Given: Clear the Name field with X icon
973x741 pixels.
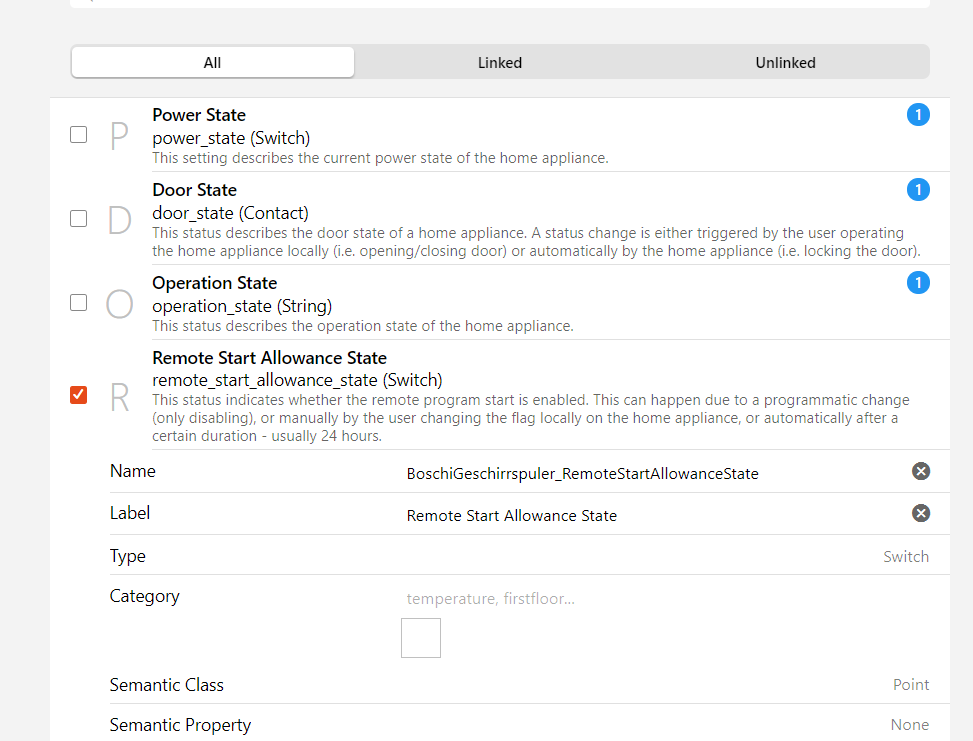Looking at the screenshot, I should (x=921, y=471).
